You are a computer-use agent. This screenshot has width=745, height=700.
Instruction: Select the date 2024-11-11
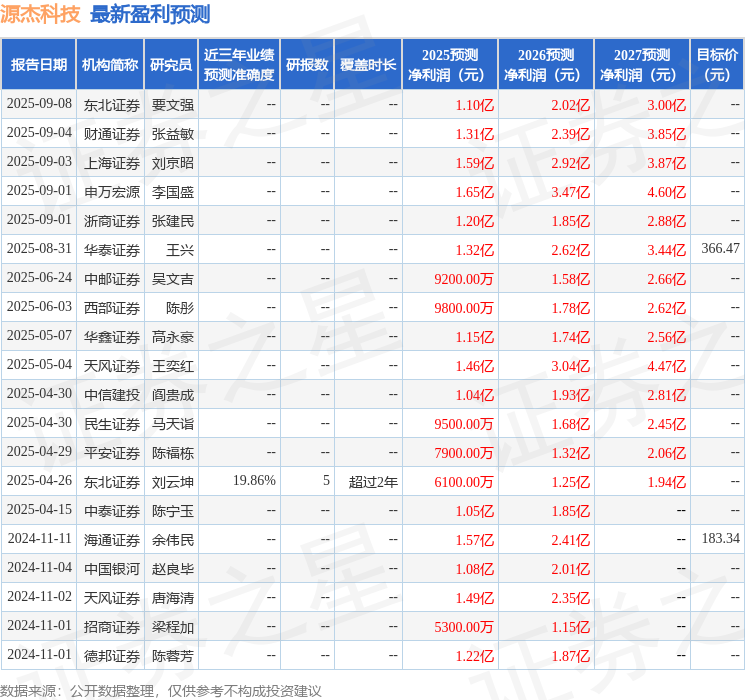39,538
